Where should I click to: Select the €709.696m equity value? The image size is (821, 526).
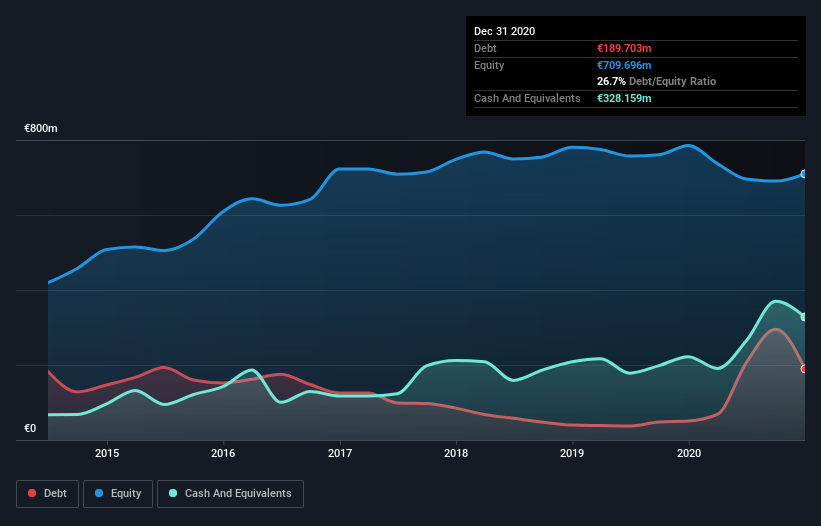(x=624, y=65)
